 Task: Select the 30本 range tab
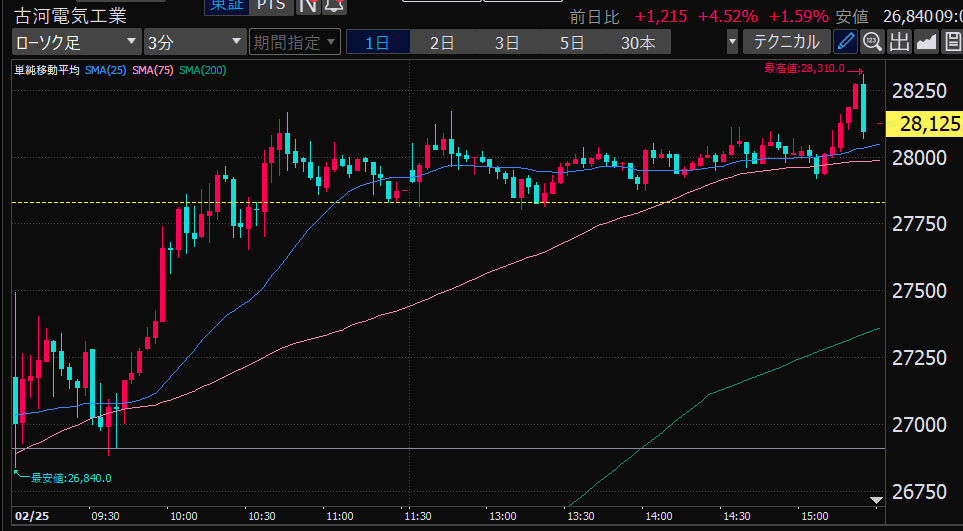pyautogui.click(x=638, y=42)
